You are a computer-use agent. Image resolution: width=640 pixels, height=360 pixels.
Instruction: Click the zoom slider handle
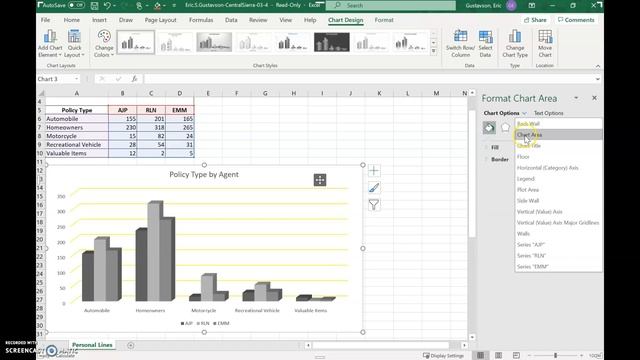pos(555,356)
